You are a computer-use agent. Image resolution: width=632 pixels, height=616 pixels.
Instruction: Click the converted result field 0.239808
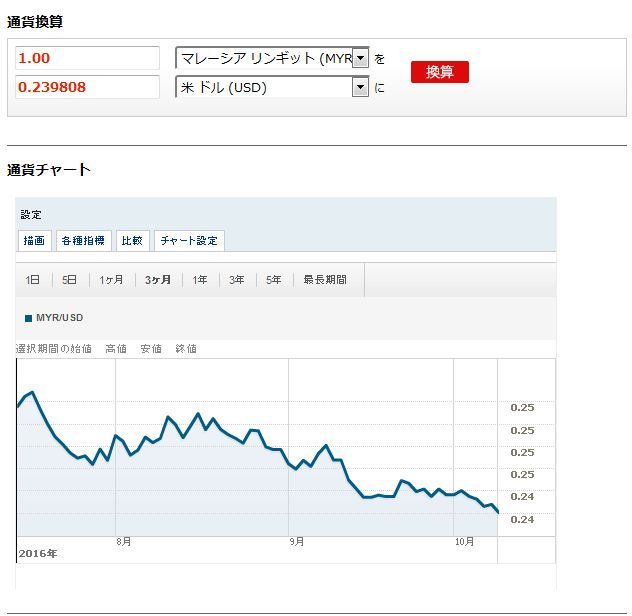(x=87, y=87)
